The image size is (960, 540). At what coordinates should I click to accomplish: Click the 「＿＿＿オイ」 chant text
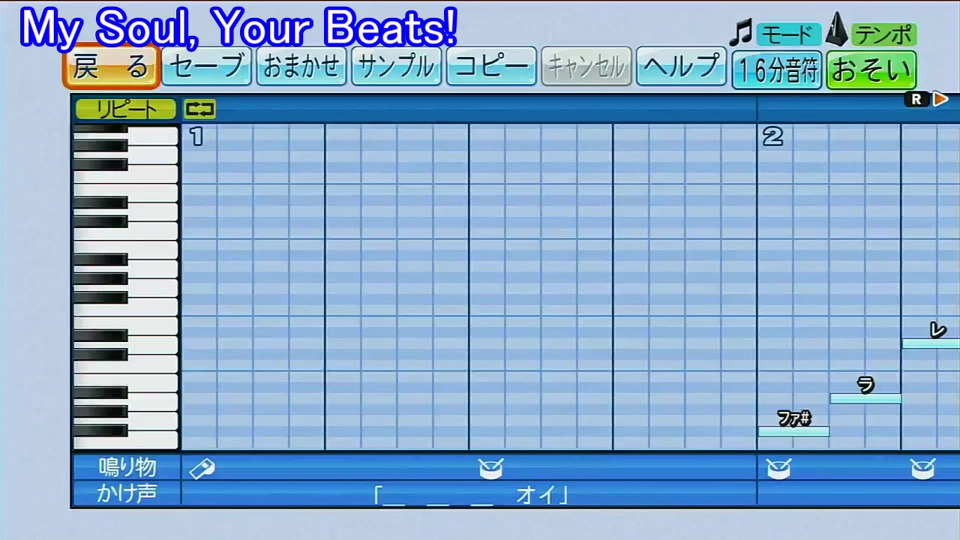(x=471, y=494)
